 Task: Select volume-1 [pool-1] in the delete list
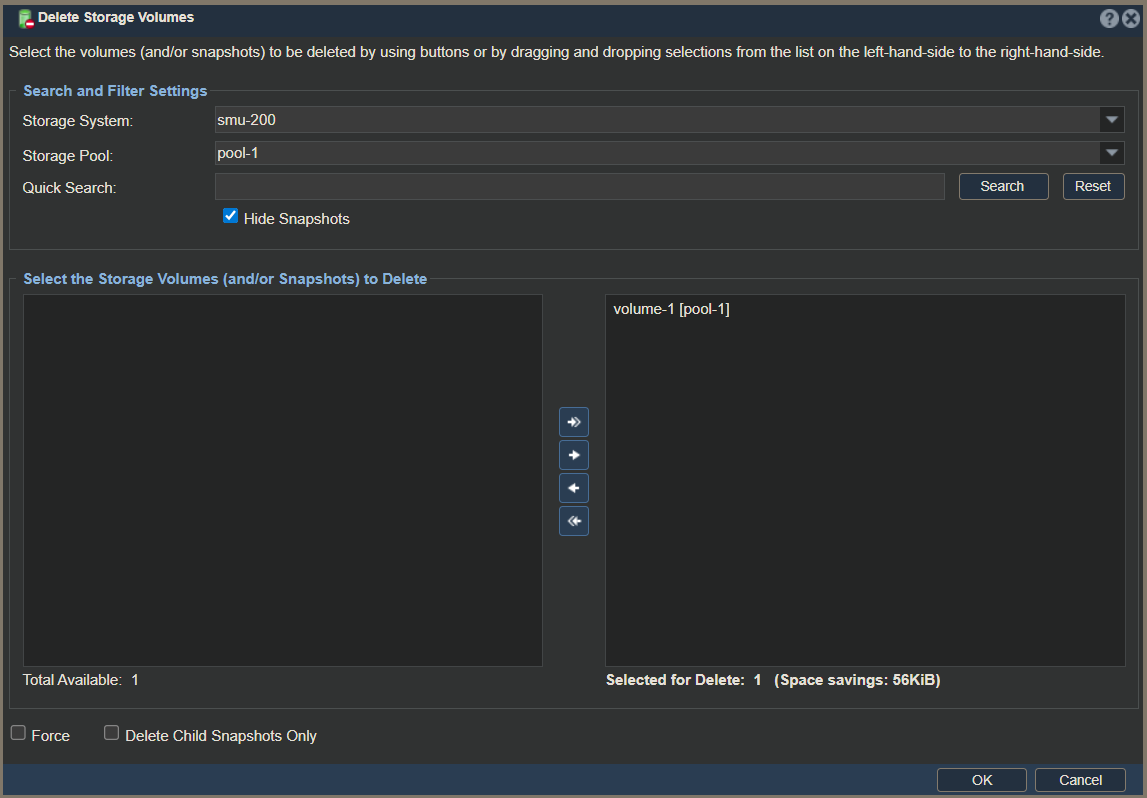[672, 309]
